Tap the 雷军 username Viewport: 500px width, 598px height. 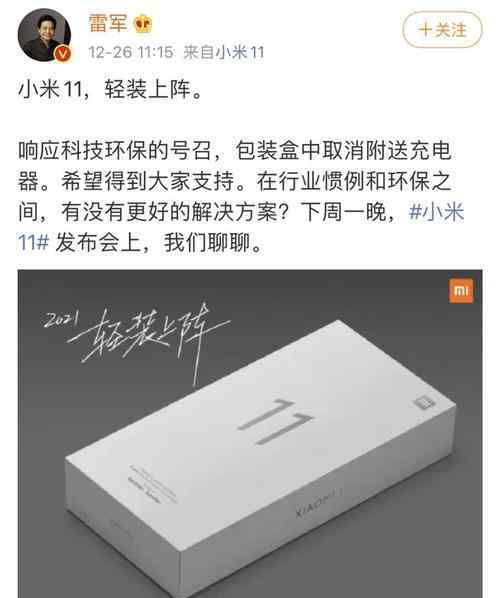pos(108,23)
